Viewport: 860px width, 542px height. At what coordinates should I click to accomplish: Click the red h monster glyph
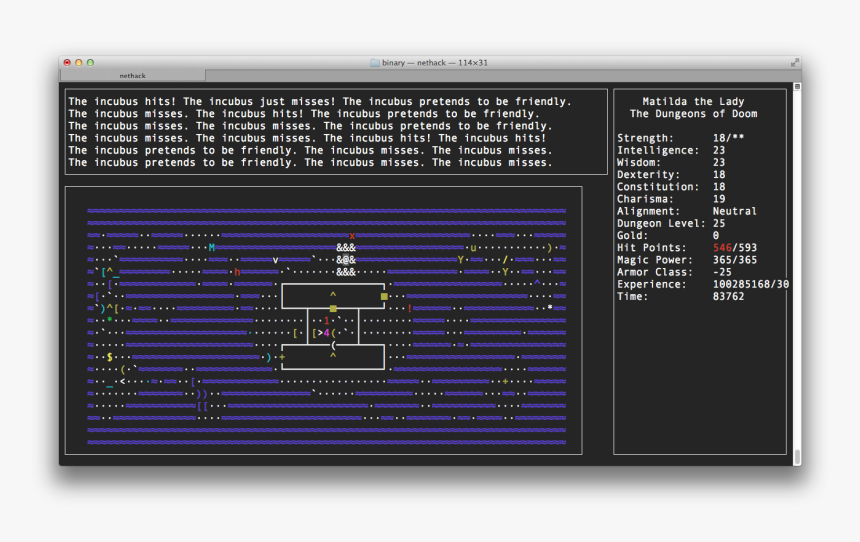(x=237, y=272)
